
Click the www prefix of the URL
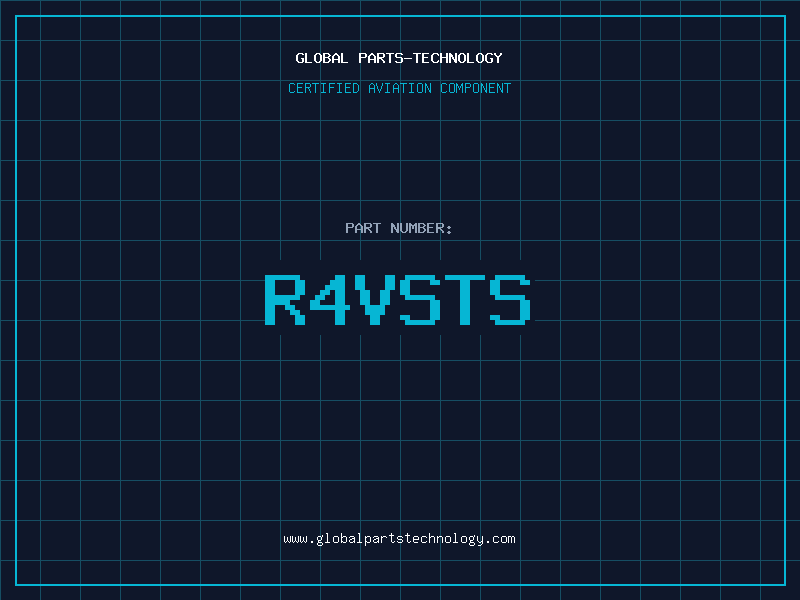pos(295,538)
